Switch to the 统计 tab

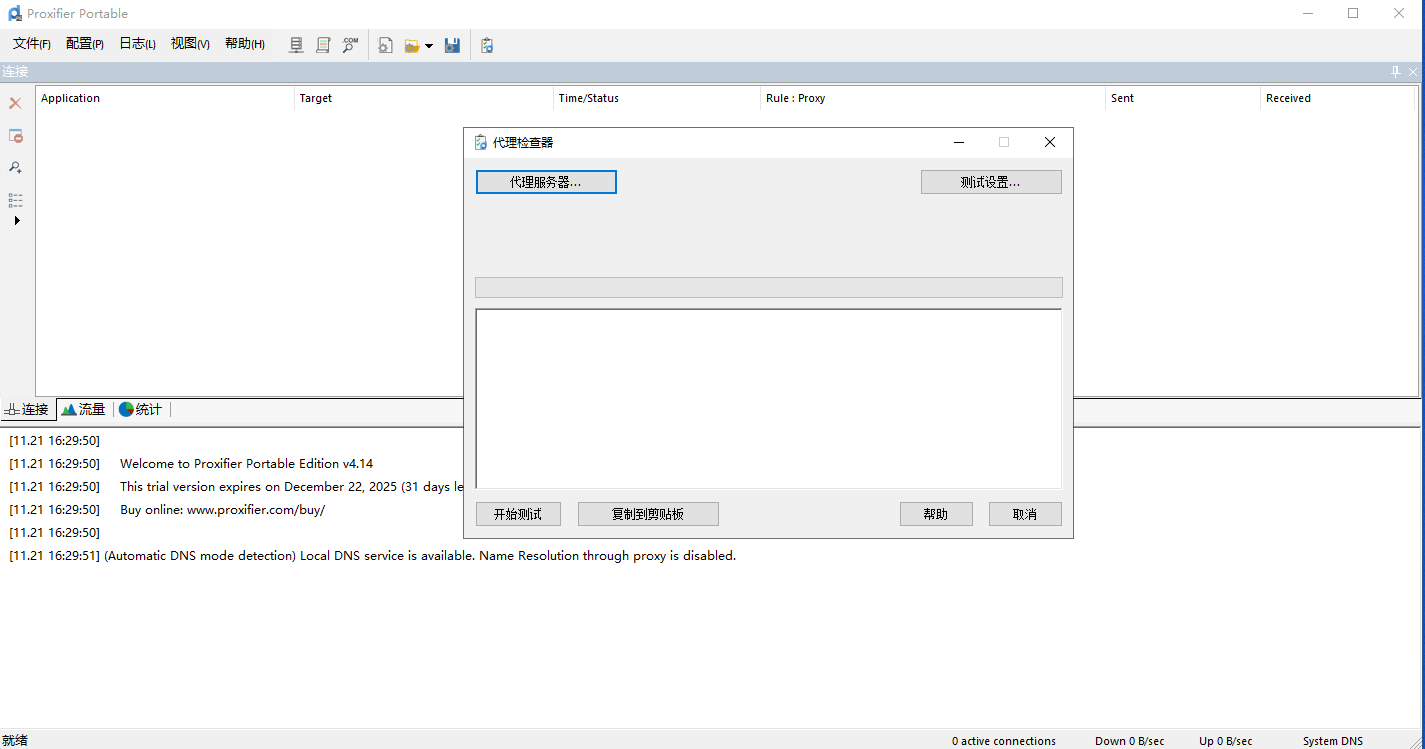click(141, 409)
